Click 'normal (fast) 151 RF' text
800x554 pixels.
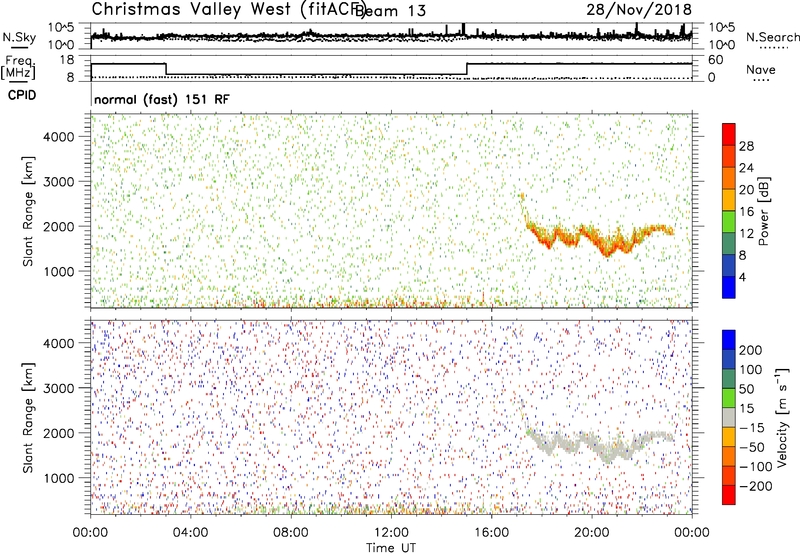pos(162,99)
